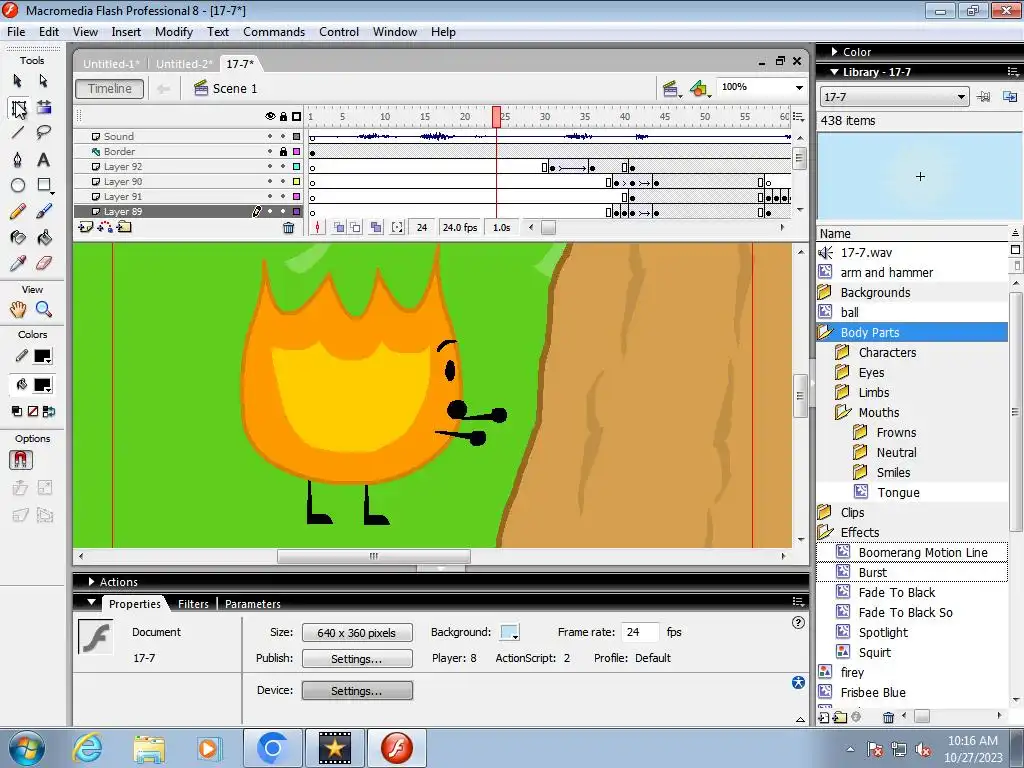This screenshot has height=768, width=1024.
Task: Show or hide all layers eye
Action: (270, 116)
